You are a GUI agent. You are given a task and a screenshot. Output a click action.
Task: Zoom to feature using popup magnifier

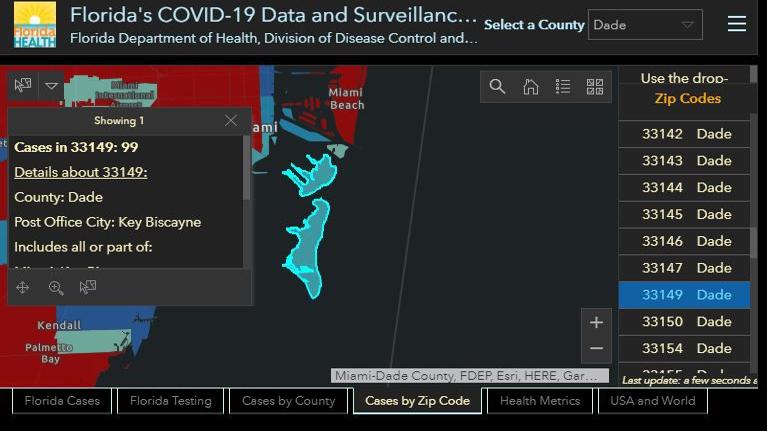pyautogui.click(x=56, y=288)
